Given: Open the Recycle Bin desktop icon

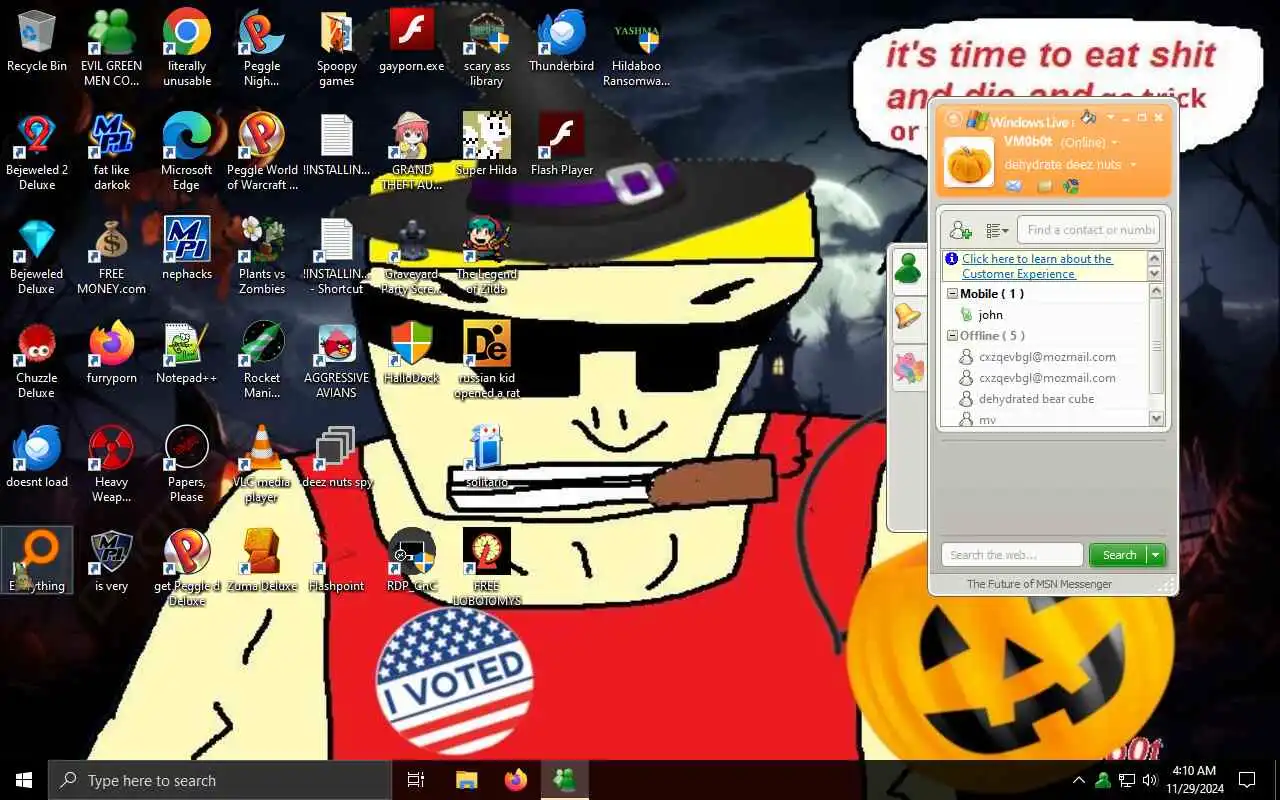Looking at the screenshot, I should coord(37,43).
